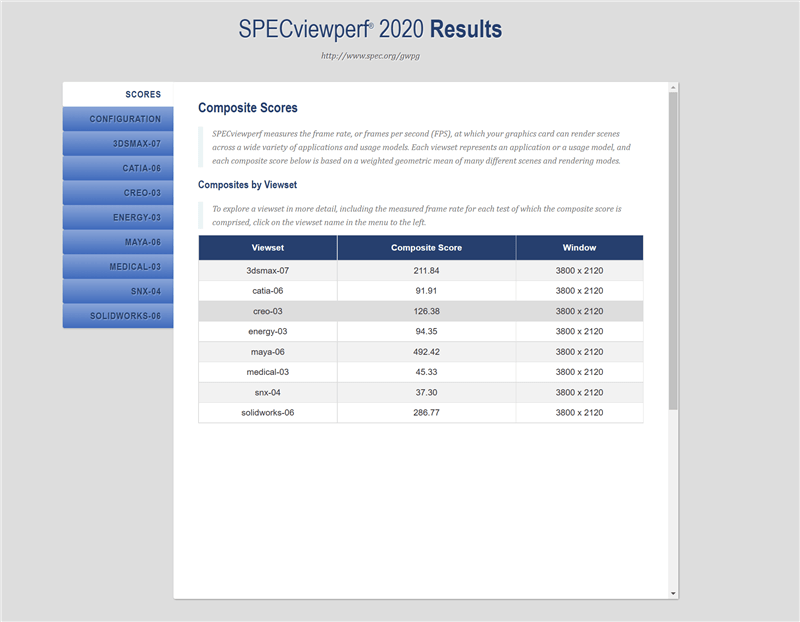Click the 492.42 score value
This screenshot has height=622, width=800.
click(427, 352)
